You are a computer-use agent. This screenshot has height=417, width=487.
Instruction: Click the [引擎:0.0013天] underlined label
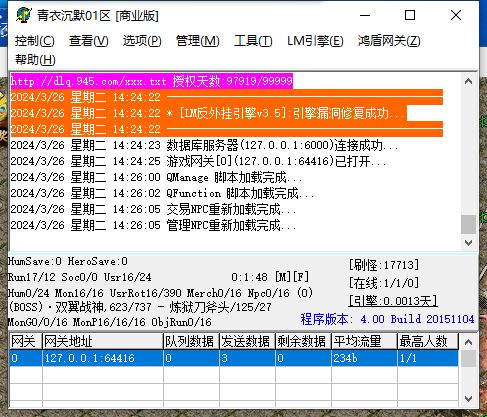click(x=393, y=301)
